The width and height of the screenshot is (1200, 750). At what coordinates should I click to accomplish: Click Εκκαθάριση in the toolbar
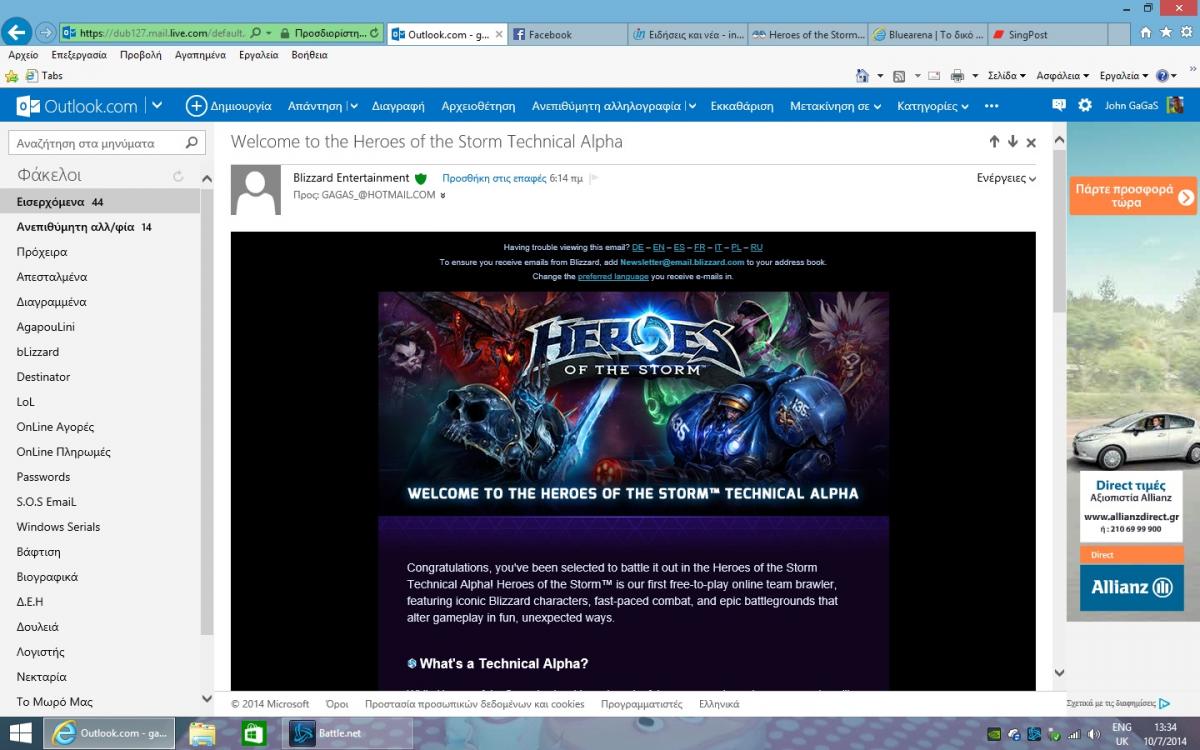coord(742,105)
